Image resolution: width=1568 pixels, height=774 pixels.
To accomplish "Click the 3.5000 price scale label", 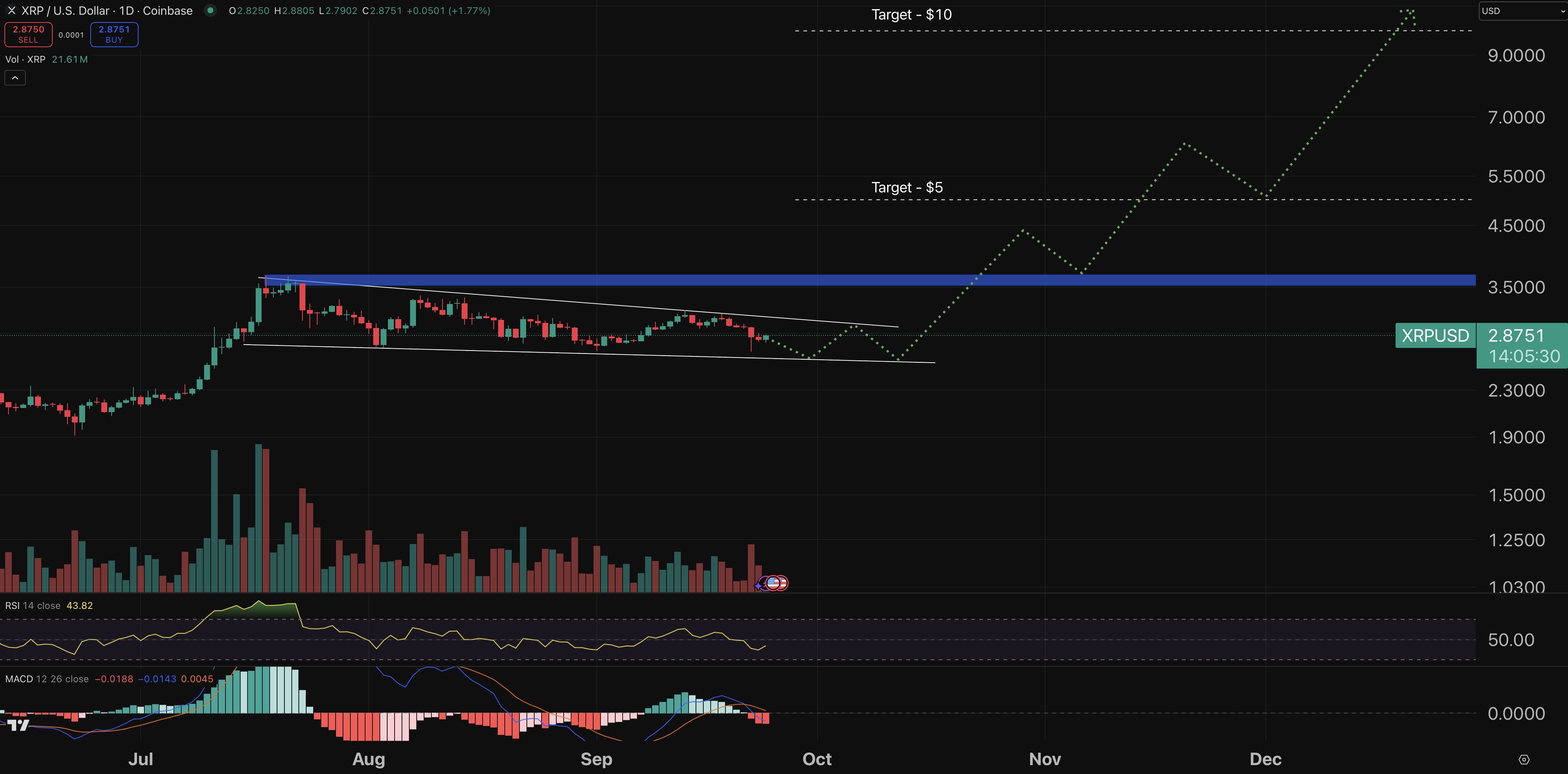I will (x=1516, y=287).
